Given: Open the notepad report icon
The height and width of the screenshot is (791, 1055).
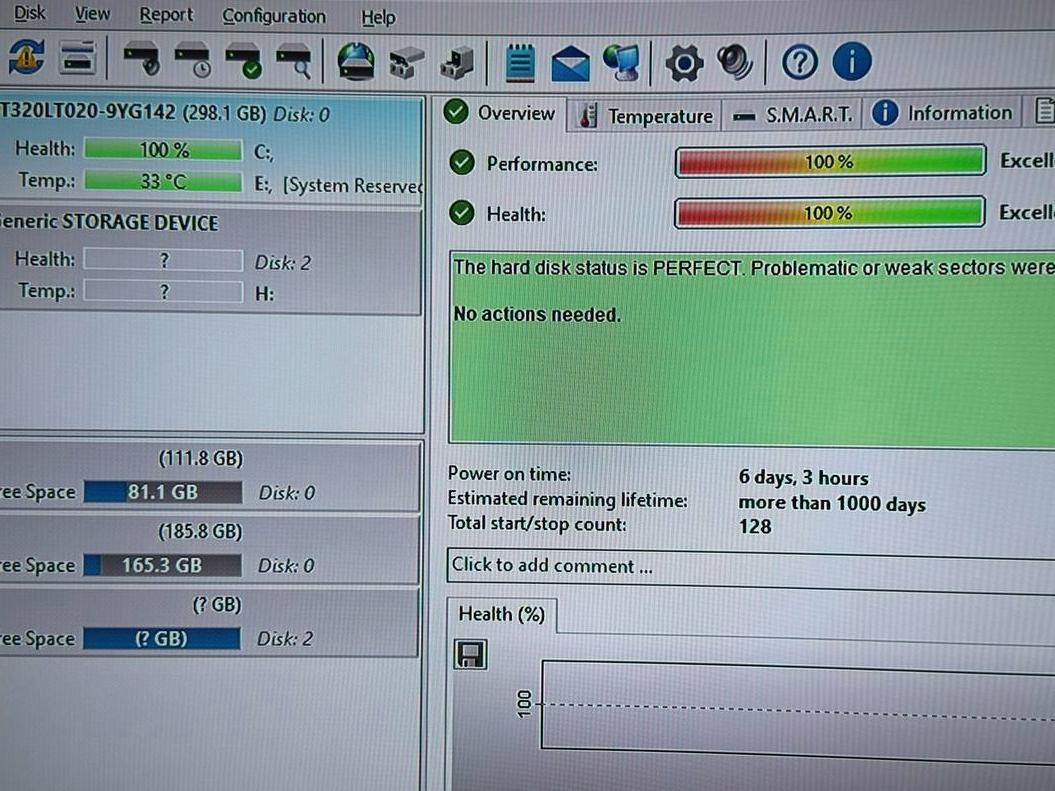Looking at the screenshot, I should [x=519, y=63].
